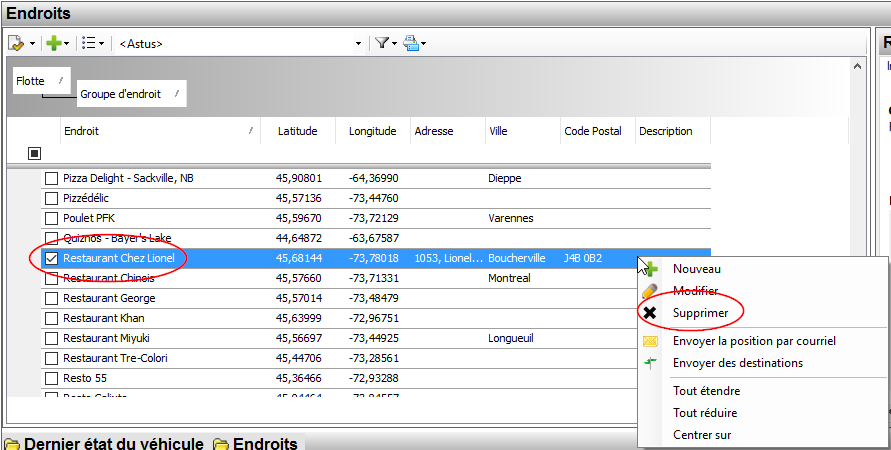Viewport: 891px width, 450px height.
Task: Choose Modifier from the context menu
Action: pos(695,291)
